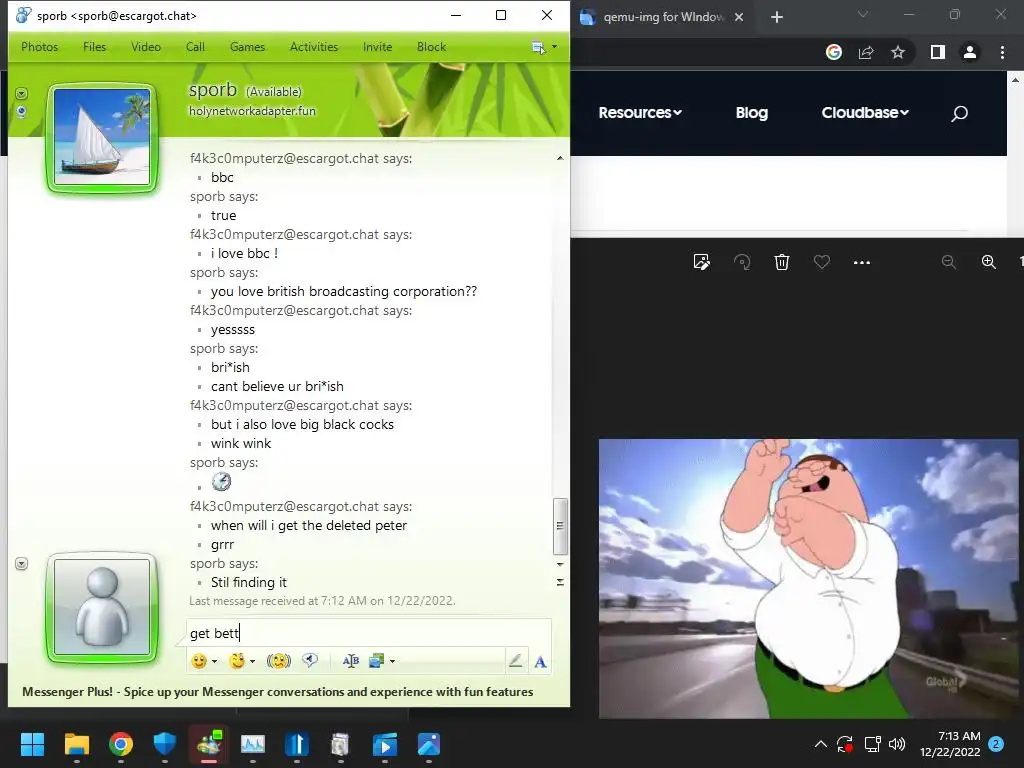Show hidden system tray icons chevron
1024x768 pixels.
point(821,744)
